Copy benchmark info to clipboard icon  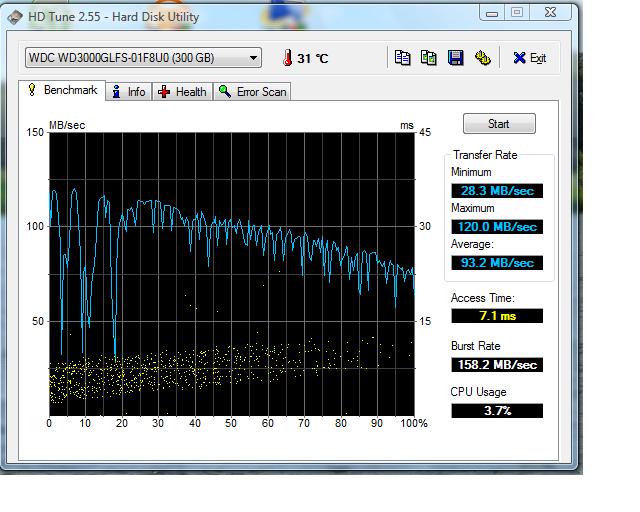click(402, 58)
